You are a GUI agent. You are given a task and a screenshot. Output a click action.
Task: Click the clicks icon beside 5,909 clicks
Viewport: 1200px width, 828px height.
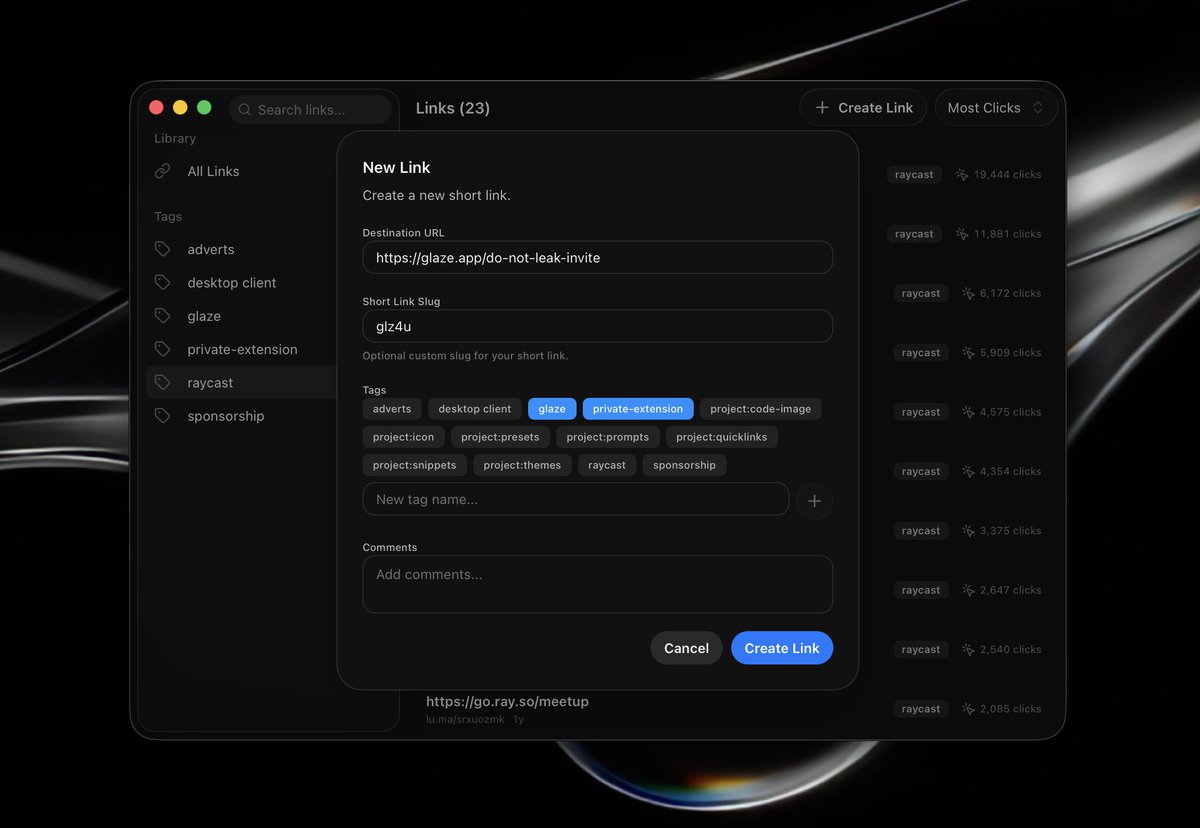point(968,352)
